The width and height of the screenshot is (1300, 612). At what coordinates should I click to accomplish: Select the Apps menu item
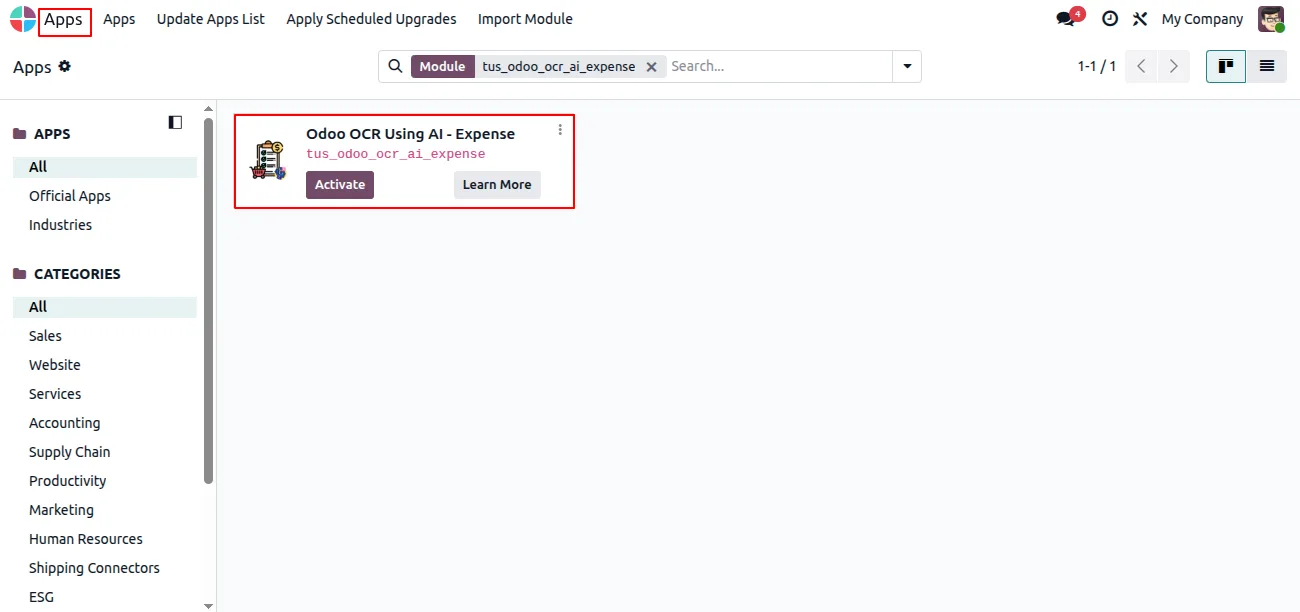[119, 19]
